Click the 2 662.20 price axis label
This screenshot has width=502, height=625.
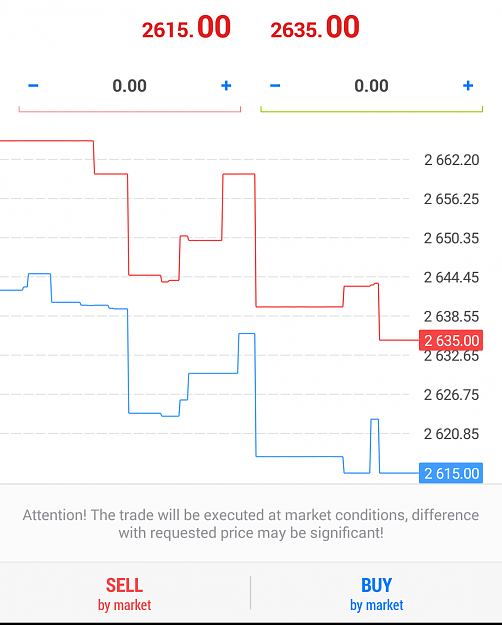451,160
